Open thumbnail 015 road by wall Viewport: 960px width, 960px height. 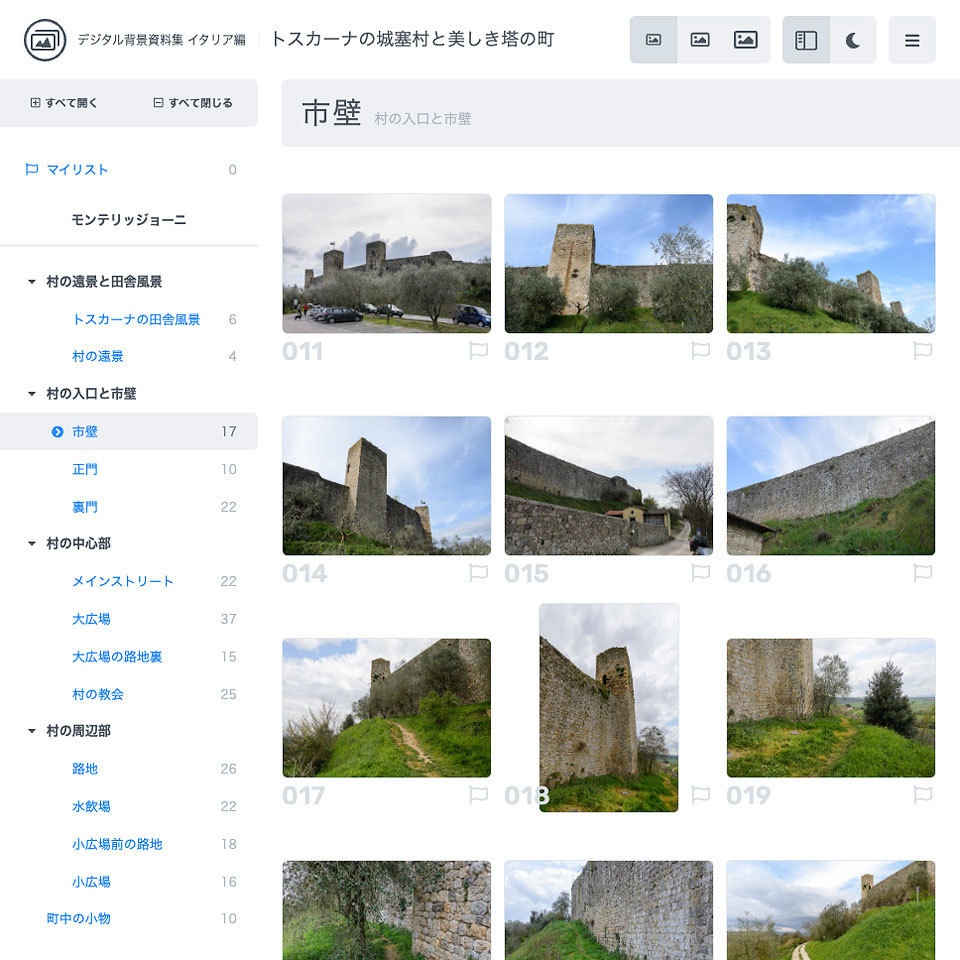pyautogui.click(x=609, y=486)
